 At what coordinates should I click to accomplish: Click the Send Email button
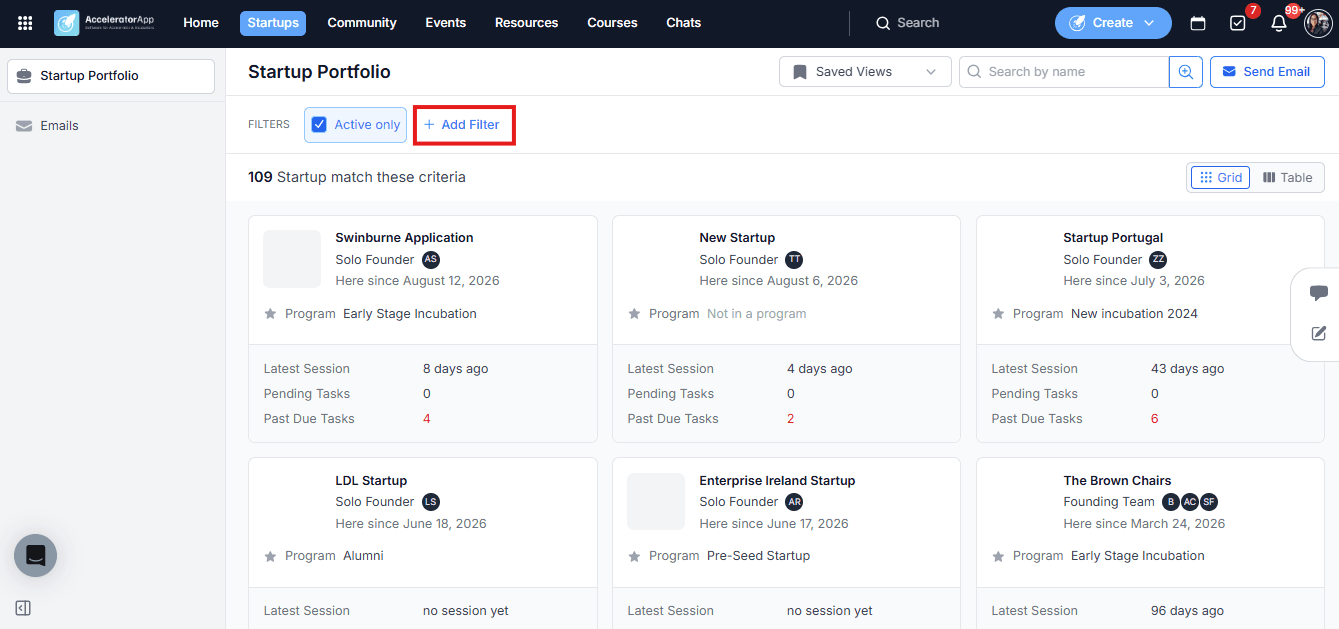[x=1267, y=72]
